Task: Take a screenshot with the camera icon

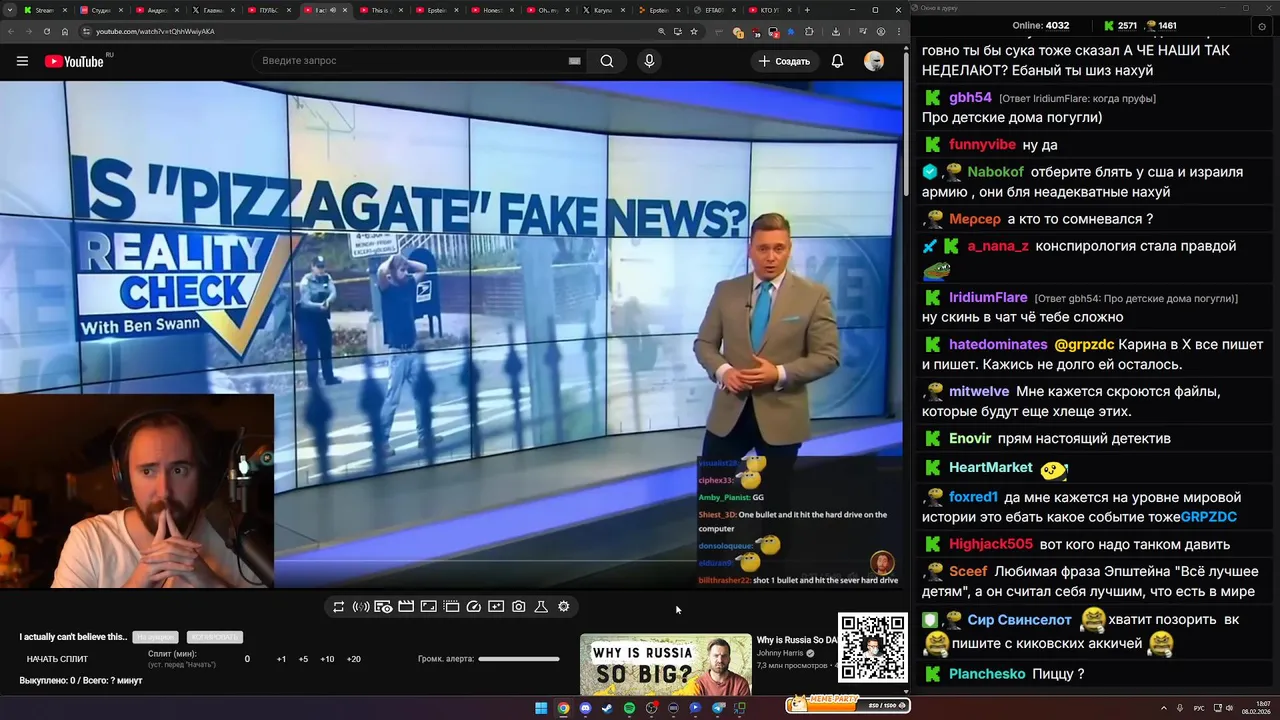Action: [518, 606]
